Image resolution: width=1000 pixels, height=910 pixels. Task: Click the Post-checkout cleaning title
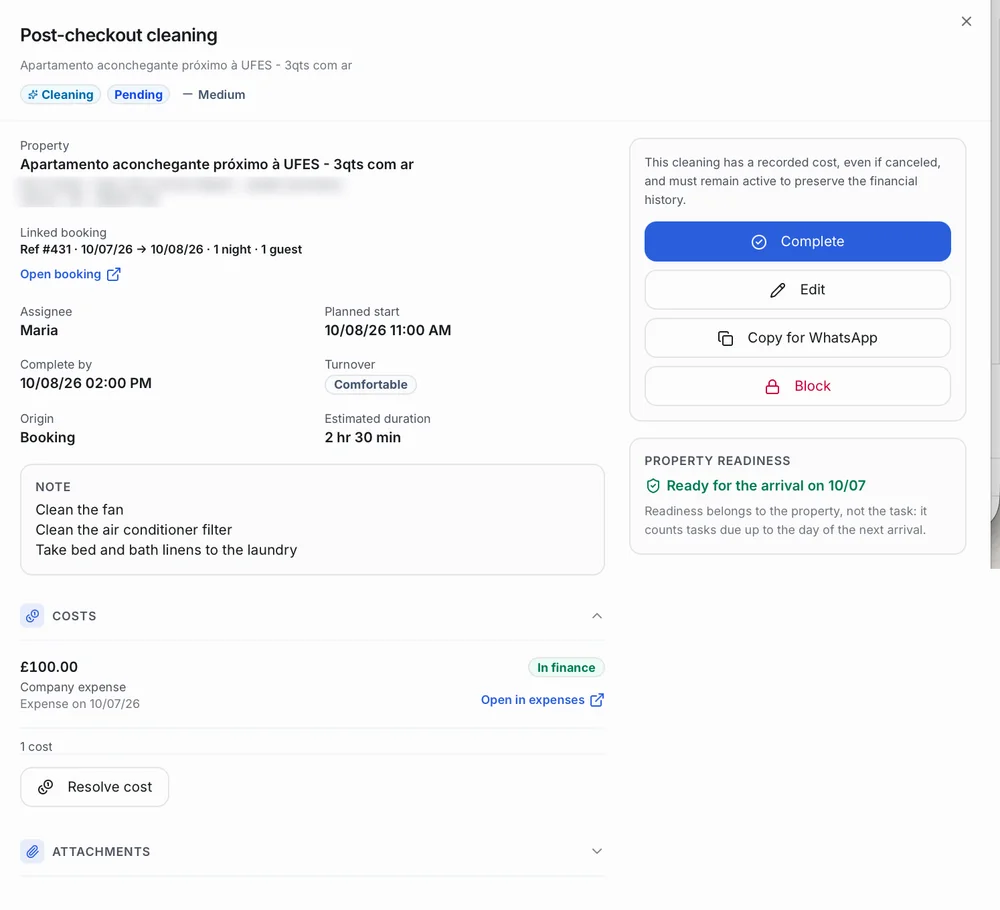[x=119, y=35]
